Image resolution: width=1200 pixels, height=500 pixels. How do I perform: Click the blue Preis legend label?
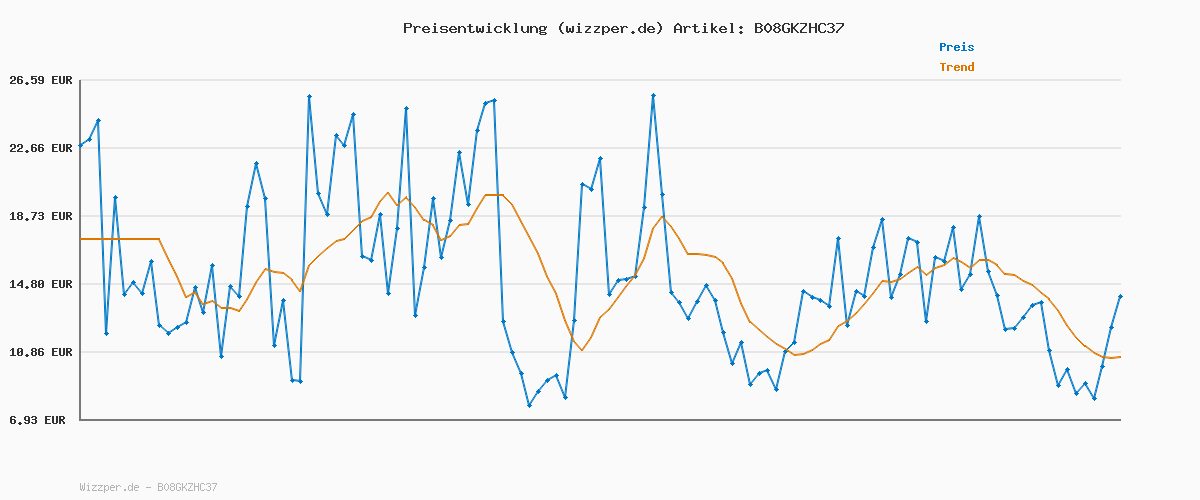pyautogui.click(x=956, y=47)
